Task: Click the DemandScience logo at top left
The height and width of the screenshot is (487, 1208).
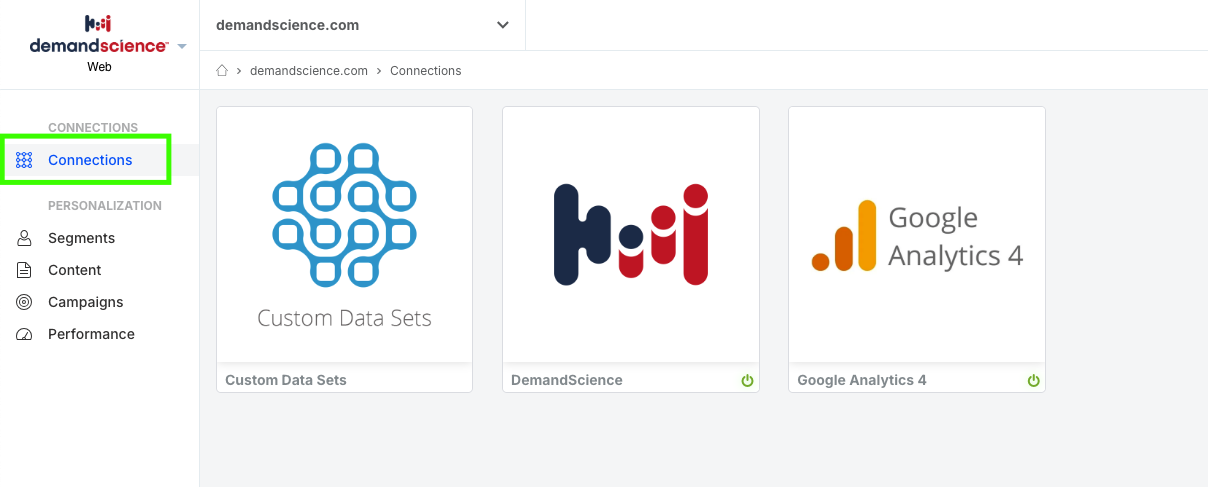Action: click(x=99, y=35)
